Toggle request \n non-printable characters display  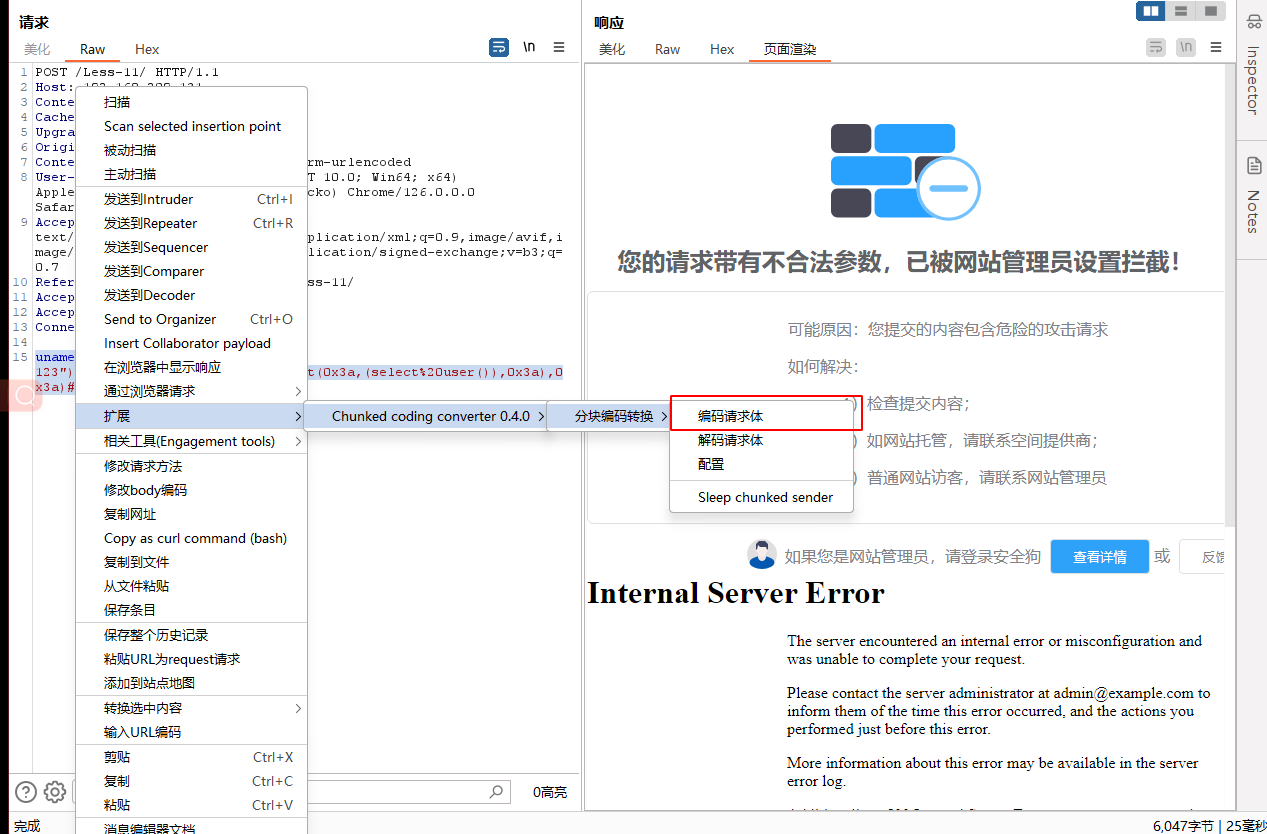pos(529,47)
